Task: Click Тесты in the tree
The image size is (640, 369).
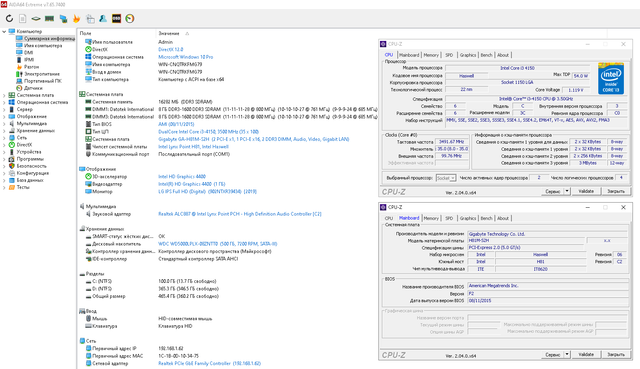Action: 23,187
